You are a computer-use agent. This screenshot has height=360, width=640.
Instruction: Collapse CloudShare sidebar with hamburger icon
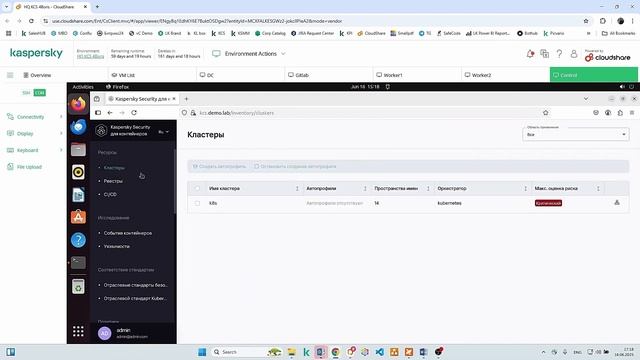coord(10,75)
